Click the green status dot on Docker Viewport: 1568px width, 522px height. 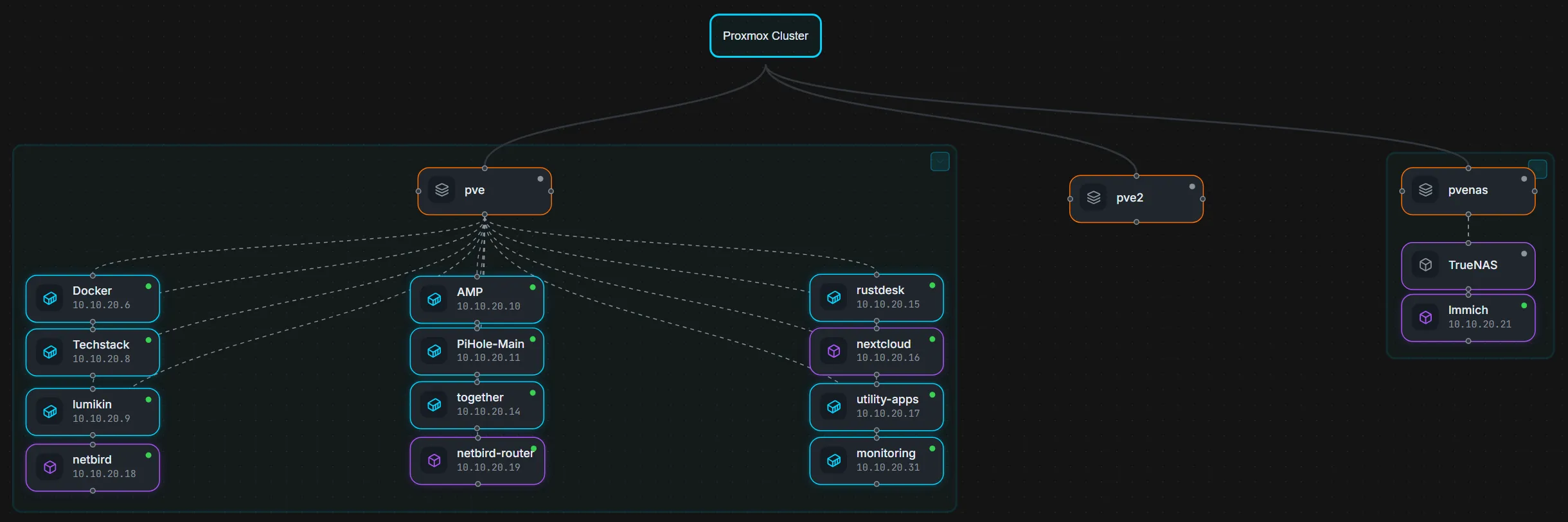[148, 286]
